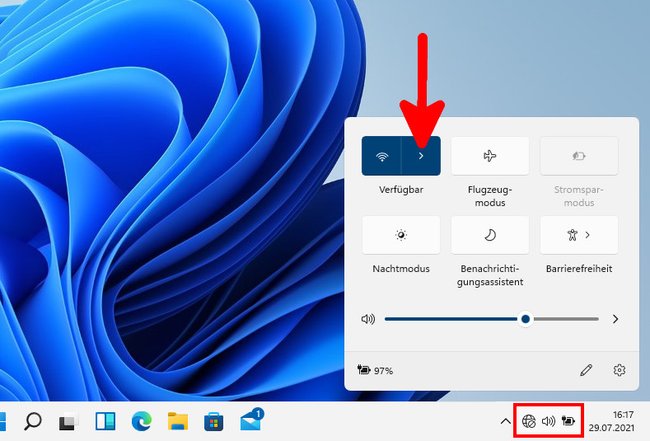This screenshot has height=441, width=650.
Task: Open Task View on the taskbar
Action: click(x=68, y=422)
